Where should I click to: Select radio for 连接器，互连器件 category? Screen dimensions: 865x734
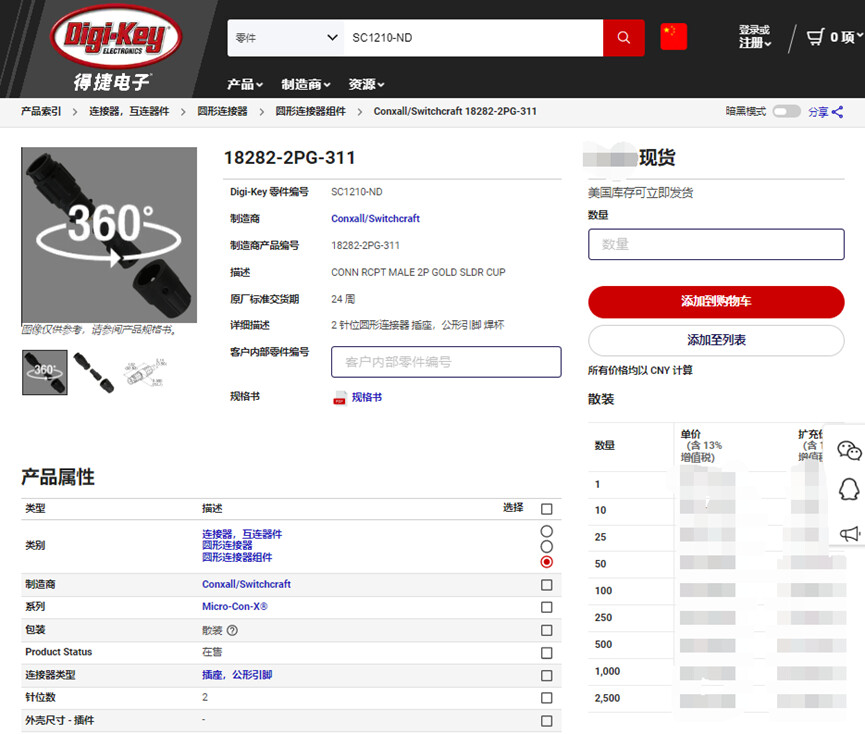[x=547, y=531]
